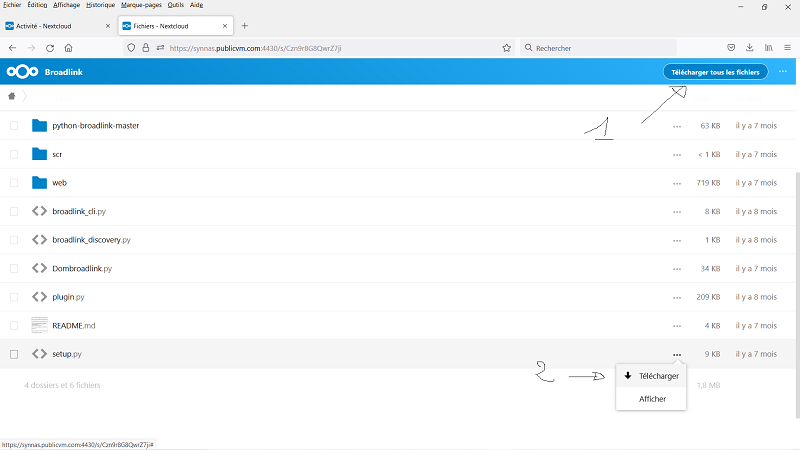Open the broadlink_discovery.py file name
The height and width of the screenshot is (450, 800).
[91, 240]
